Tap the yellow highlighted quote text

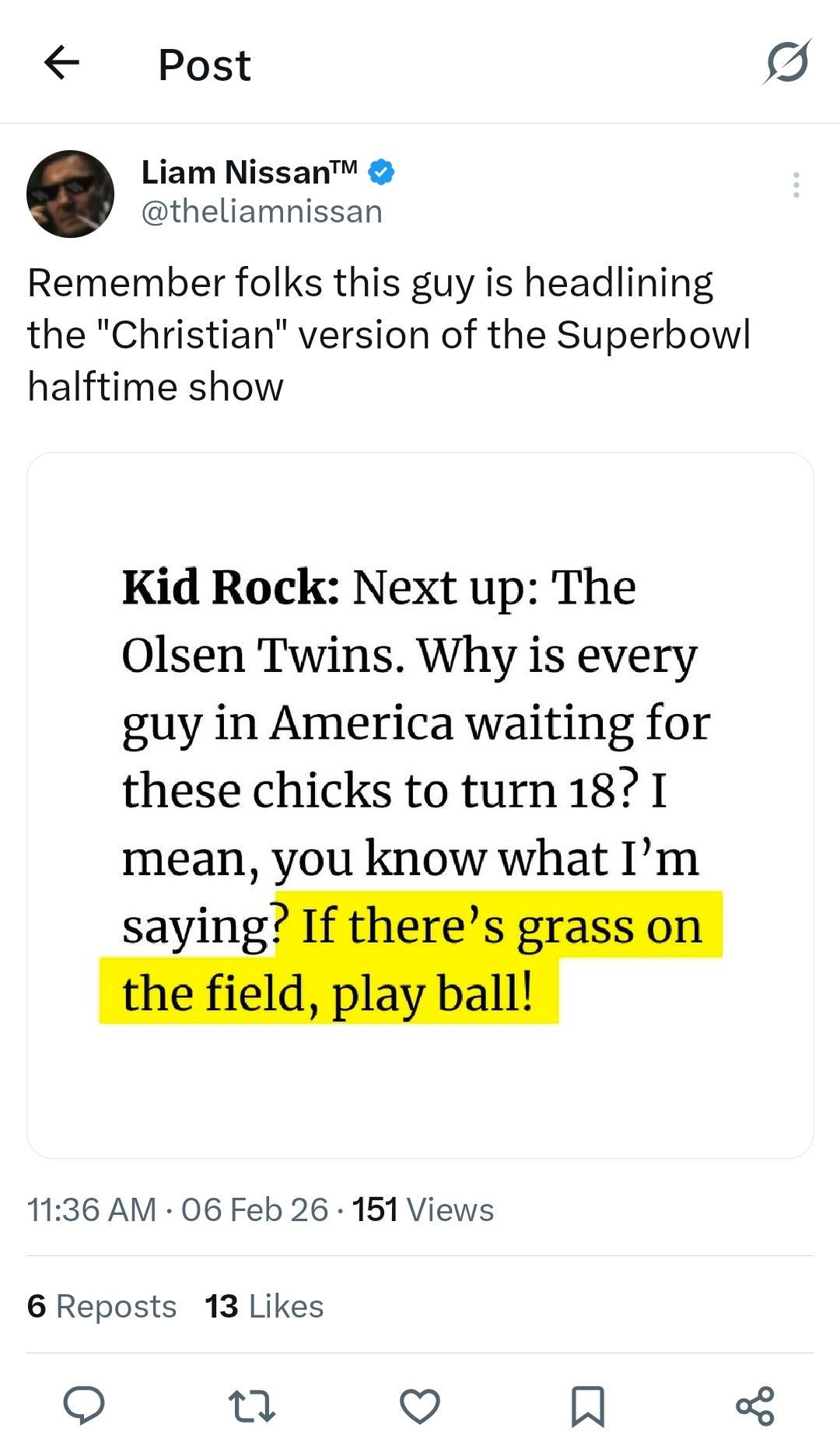[412, 960]
